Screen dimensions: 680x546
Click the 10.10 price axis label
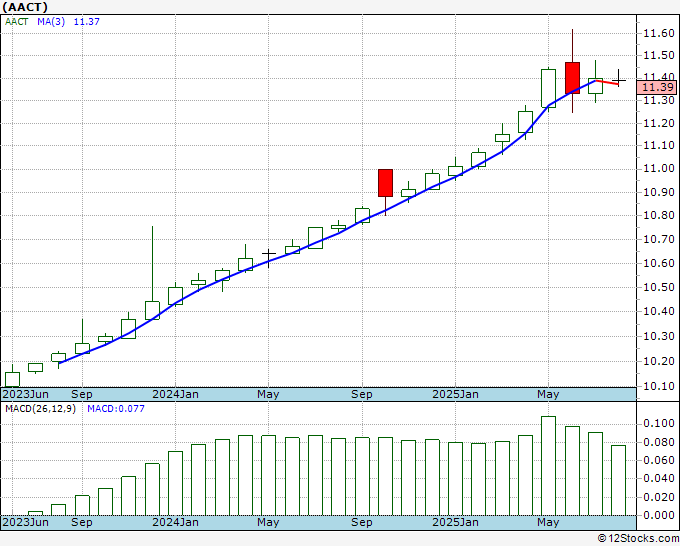[x=659, y=386]
